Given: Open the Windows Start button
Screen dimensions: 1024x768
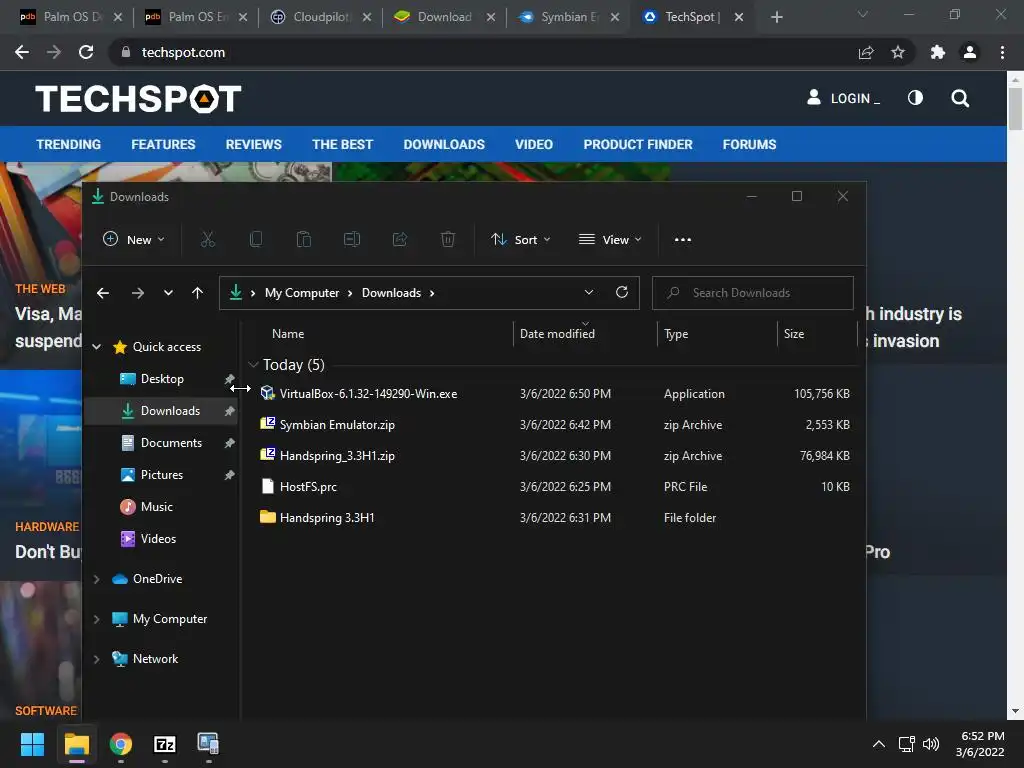Looking at the screenshot, I should (32, 744).
